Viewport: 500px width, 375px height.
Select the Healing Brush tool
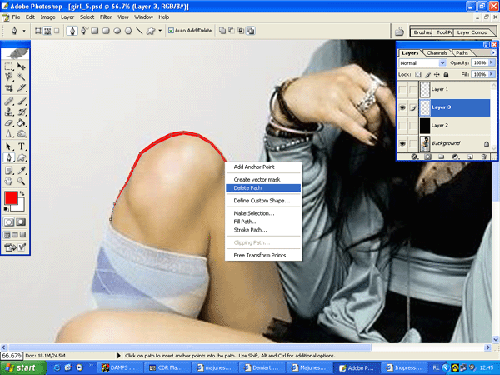click(x=9, y=101)
